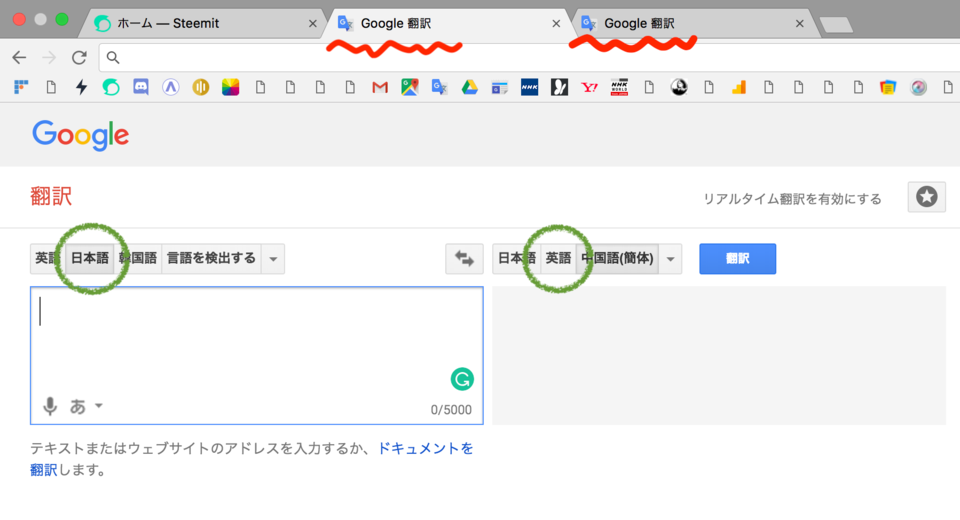Click the Google logo

point(81,135)
